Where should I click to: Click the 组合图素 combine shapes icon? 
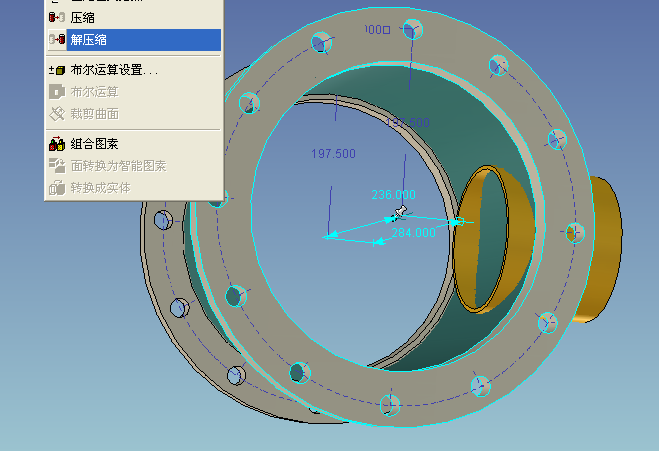57,144
